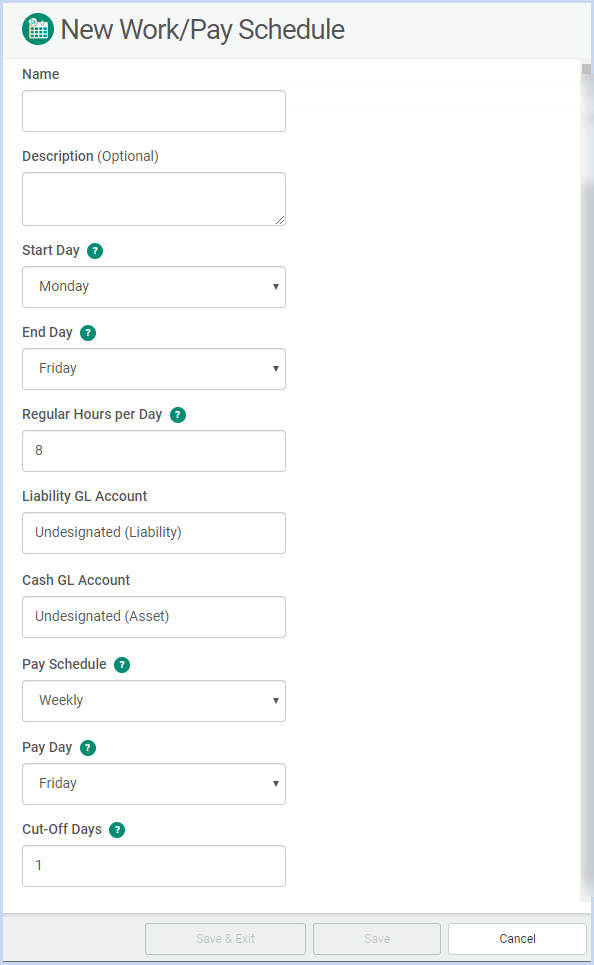The width and height of the screenshot is (594, 965).
Task: Click the calendar schedule icon in header
Action: coord(38,29)
